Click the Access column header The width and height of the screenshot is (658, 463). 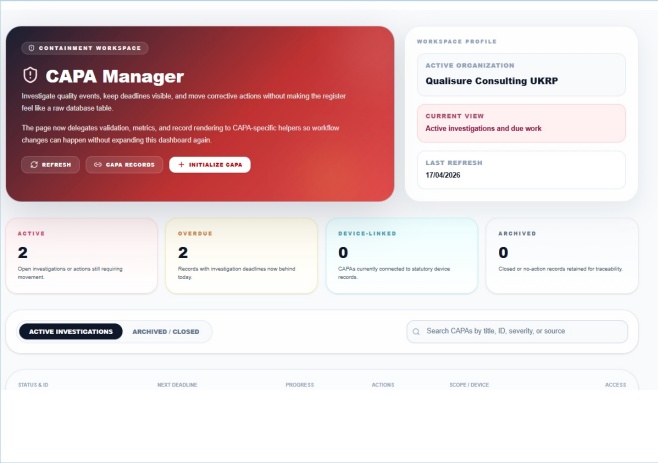616,385
